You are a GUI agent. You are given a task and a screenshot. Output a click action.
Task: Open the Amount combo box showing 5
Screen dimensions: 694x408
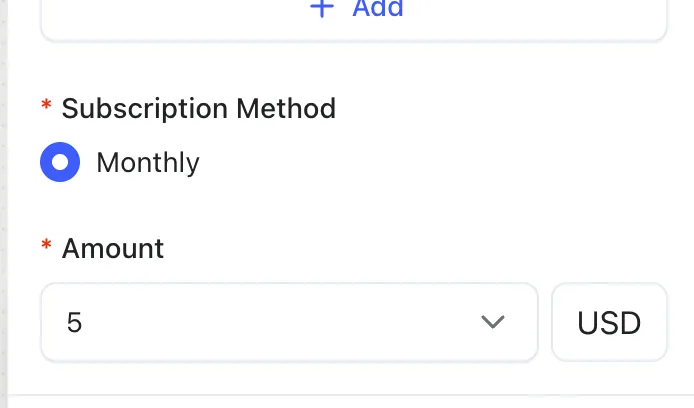click(x=289, y=322)
